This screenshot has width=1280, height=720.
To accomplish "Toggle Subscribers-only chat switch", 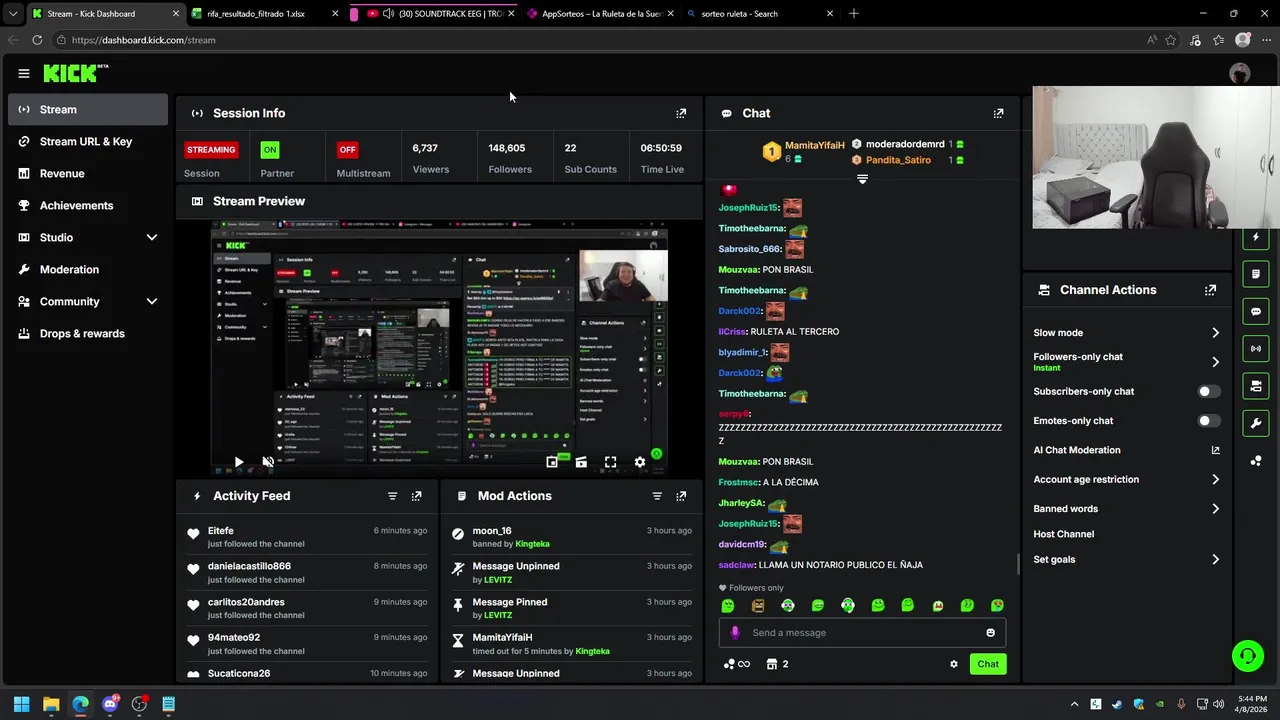I will 1208,392.
